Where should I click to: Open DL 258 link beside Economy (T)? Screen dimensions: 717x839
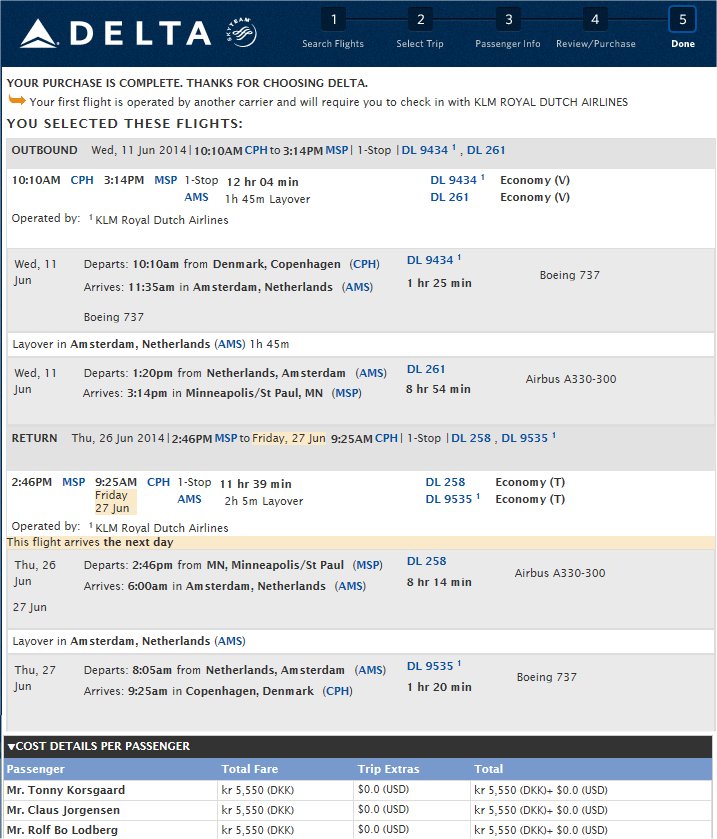pos(445,482)
